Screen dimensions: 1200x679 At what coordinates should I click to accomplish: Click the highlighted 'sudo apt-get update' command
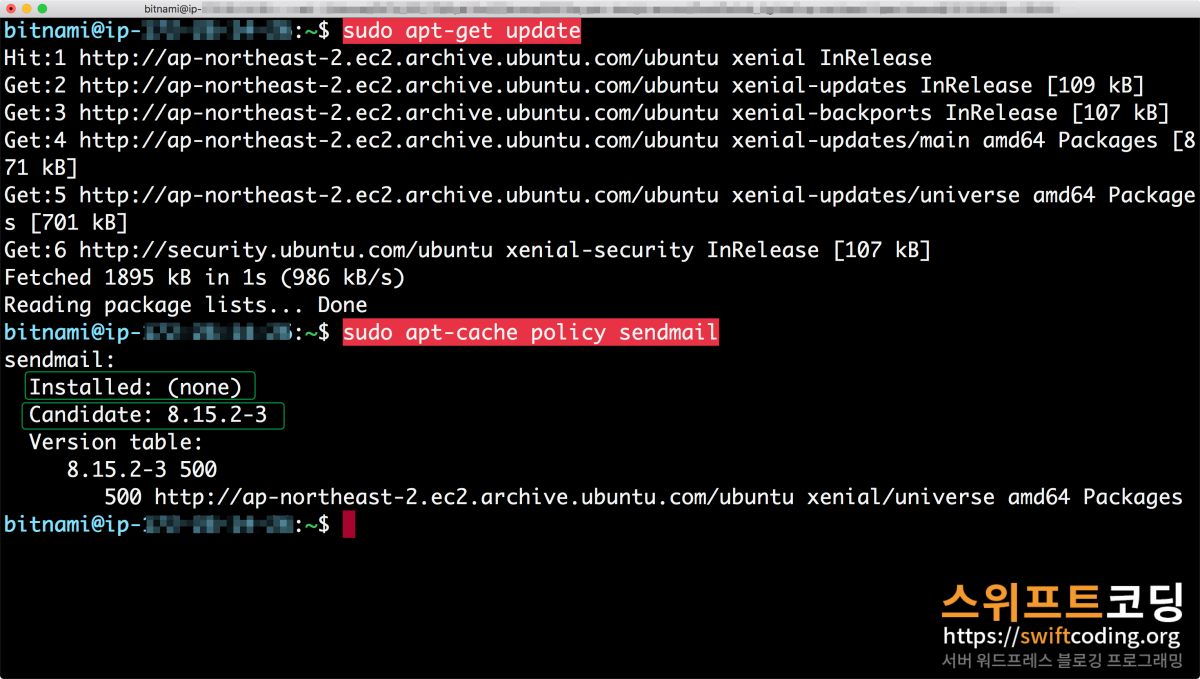point(461,31)
